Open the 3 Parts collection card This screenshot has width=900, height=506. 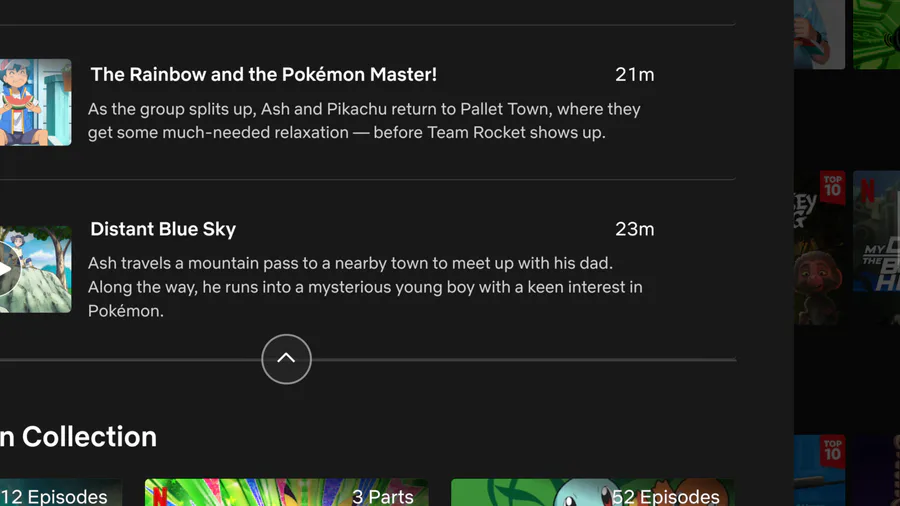click(286, 492)
